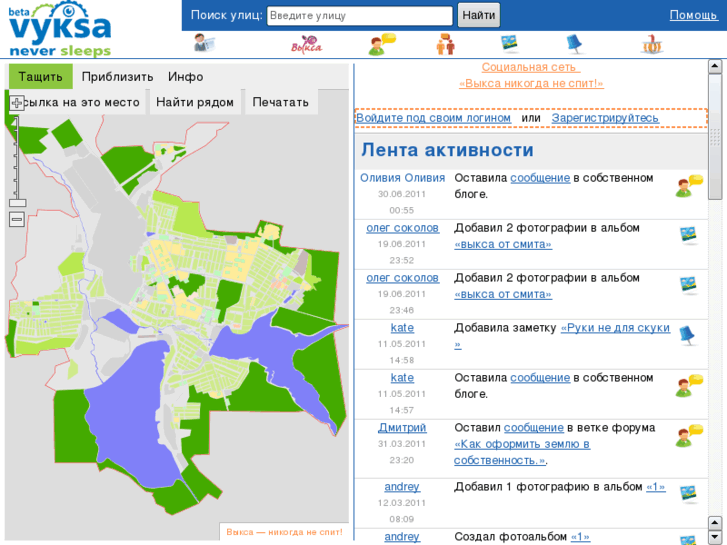Click the map zoom in plus icon
The image size is (727, 545).
[x=17, y=103]
